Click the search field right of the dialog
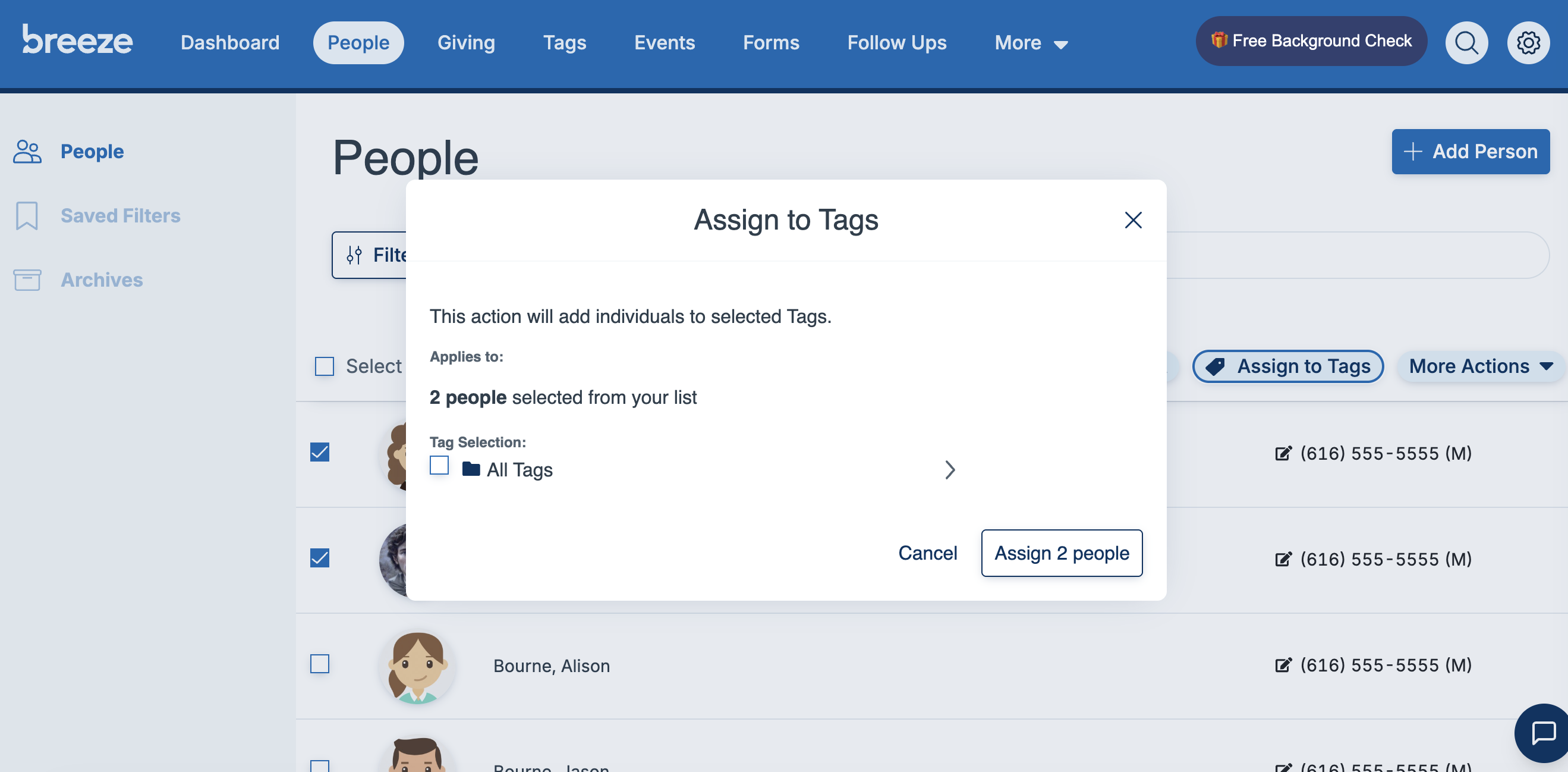 click(1358, 255)
